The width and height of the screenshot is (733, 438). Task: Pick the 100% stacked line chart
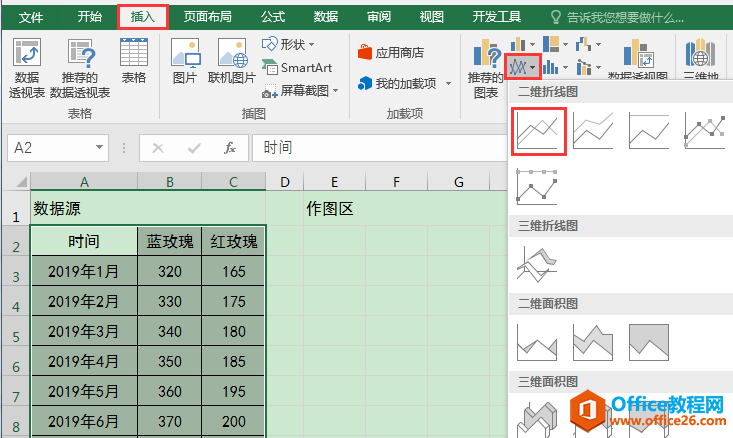(649, 132)
